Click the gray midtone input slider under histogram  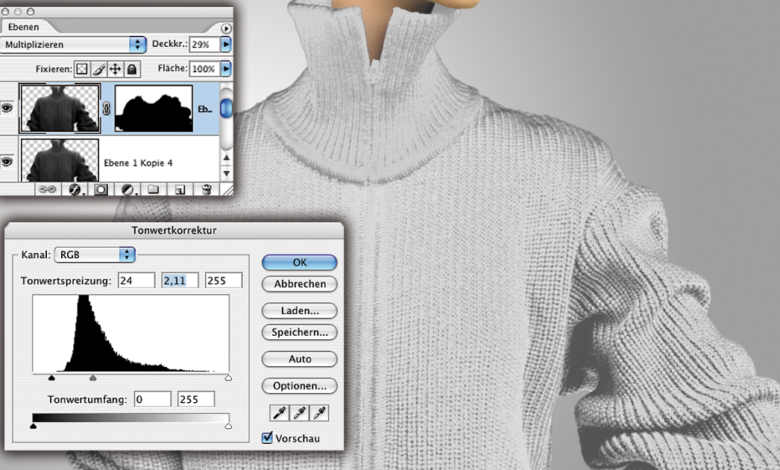(x=93, y=378)
